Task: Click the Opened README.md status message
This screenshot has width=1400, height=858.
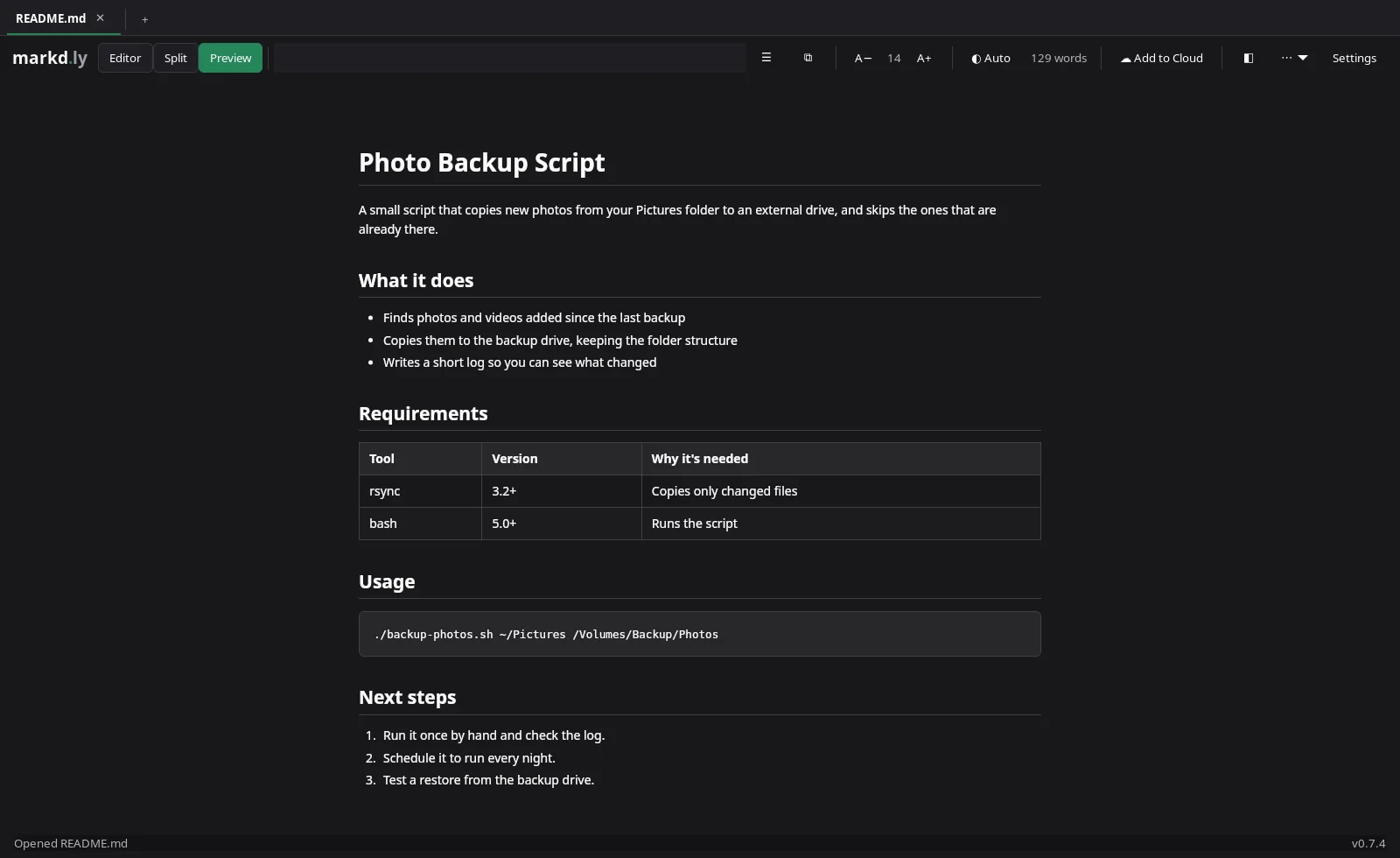Action: pyautogui.click(x=71, y=843)
